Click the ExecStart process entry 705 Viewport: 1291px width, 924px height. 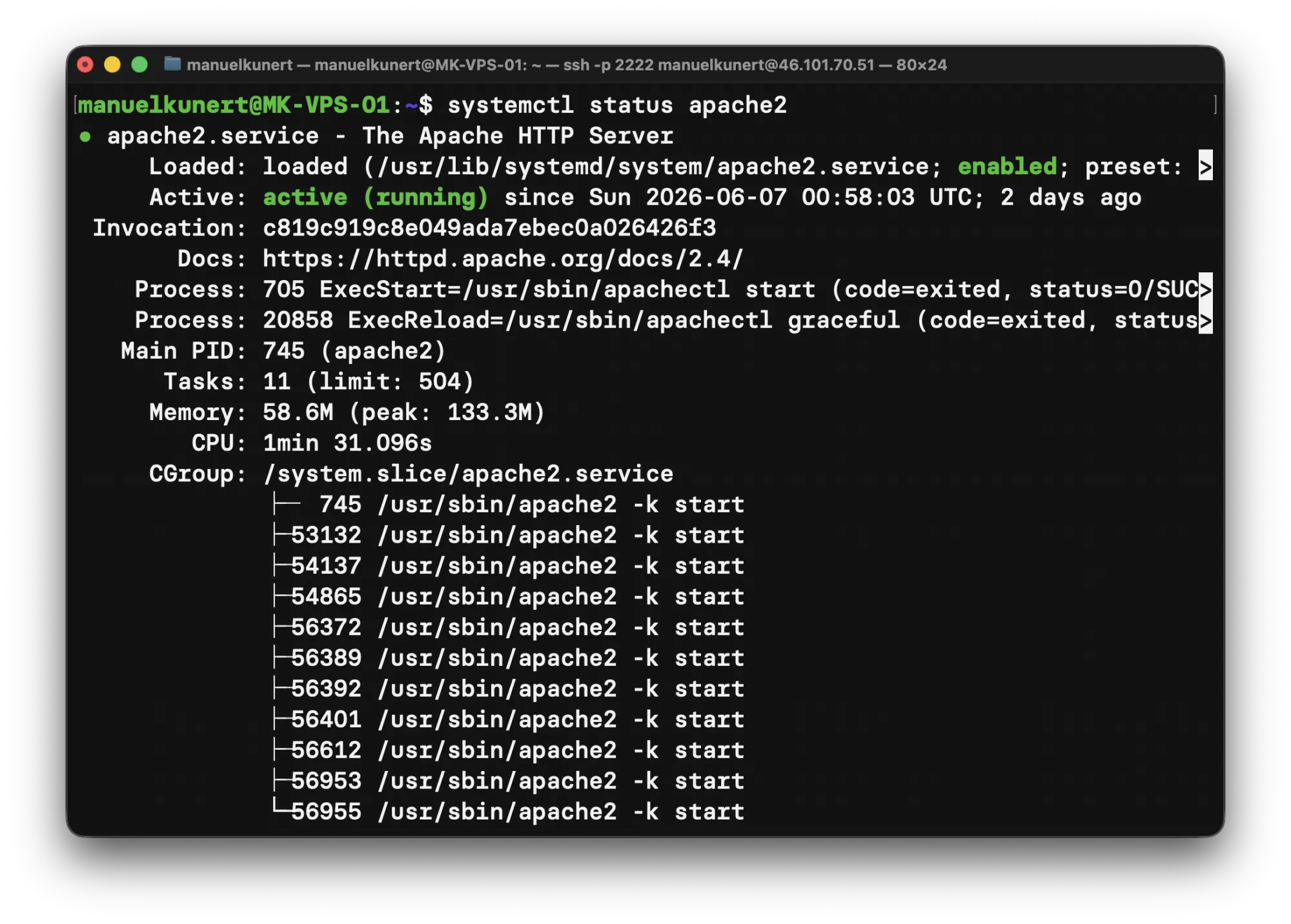(730, 289)
